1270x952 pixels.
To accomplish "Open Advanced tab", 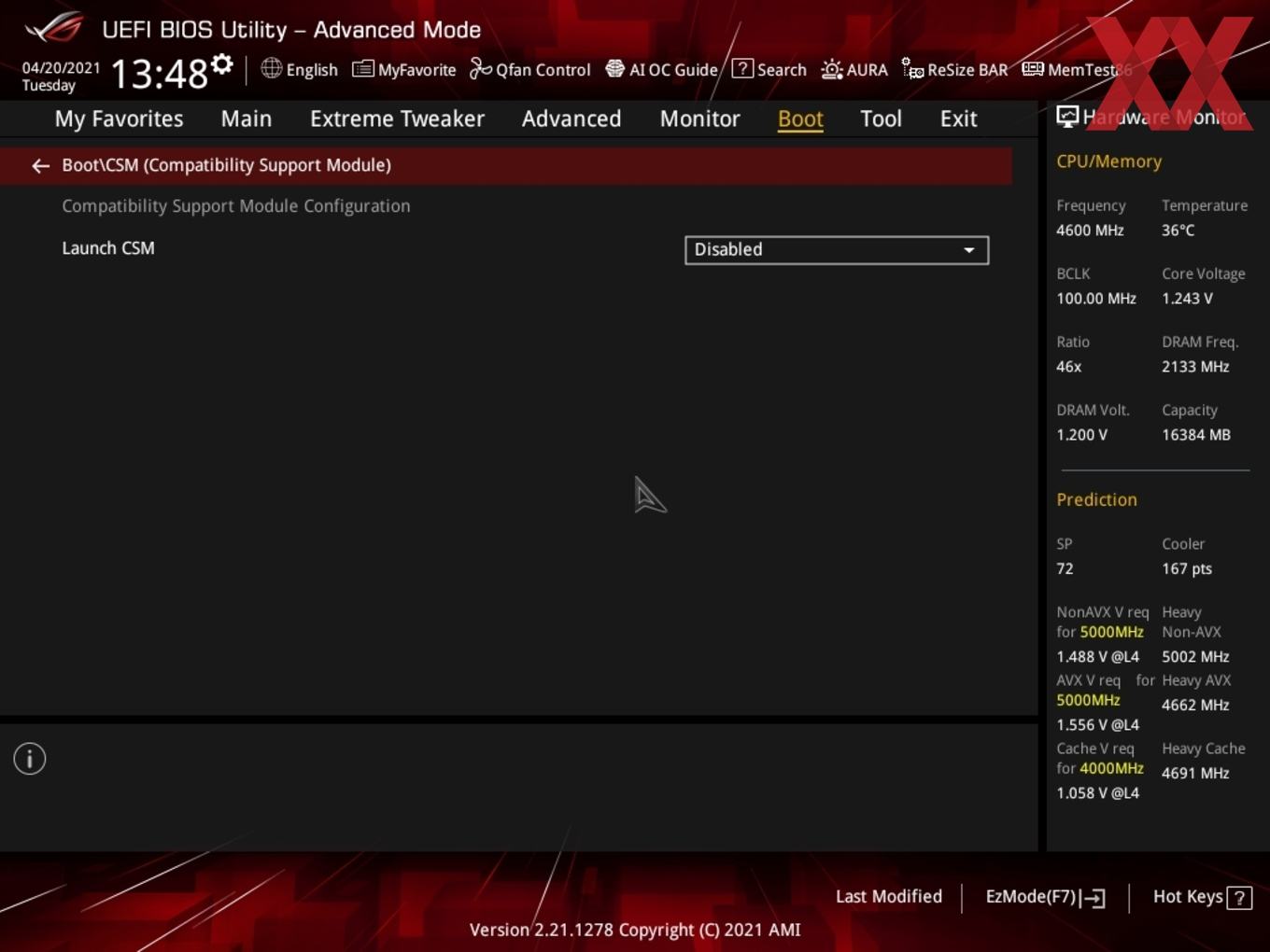I will click(x=571, y=119).
